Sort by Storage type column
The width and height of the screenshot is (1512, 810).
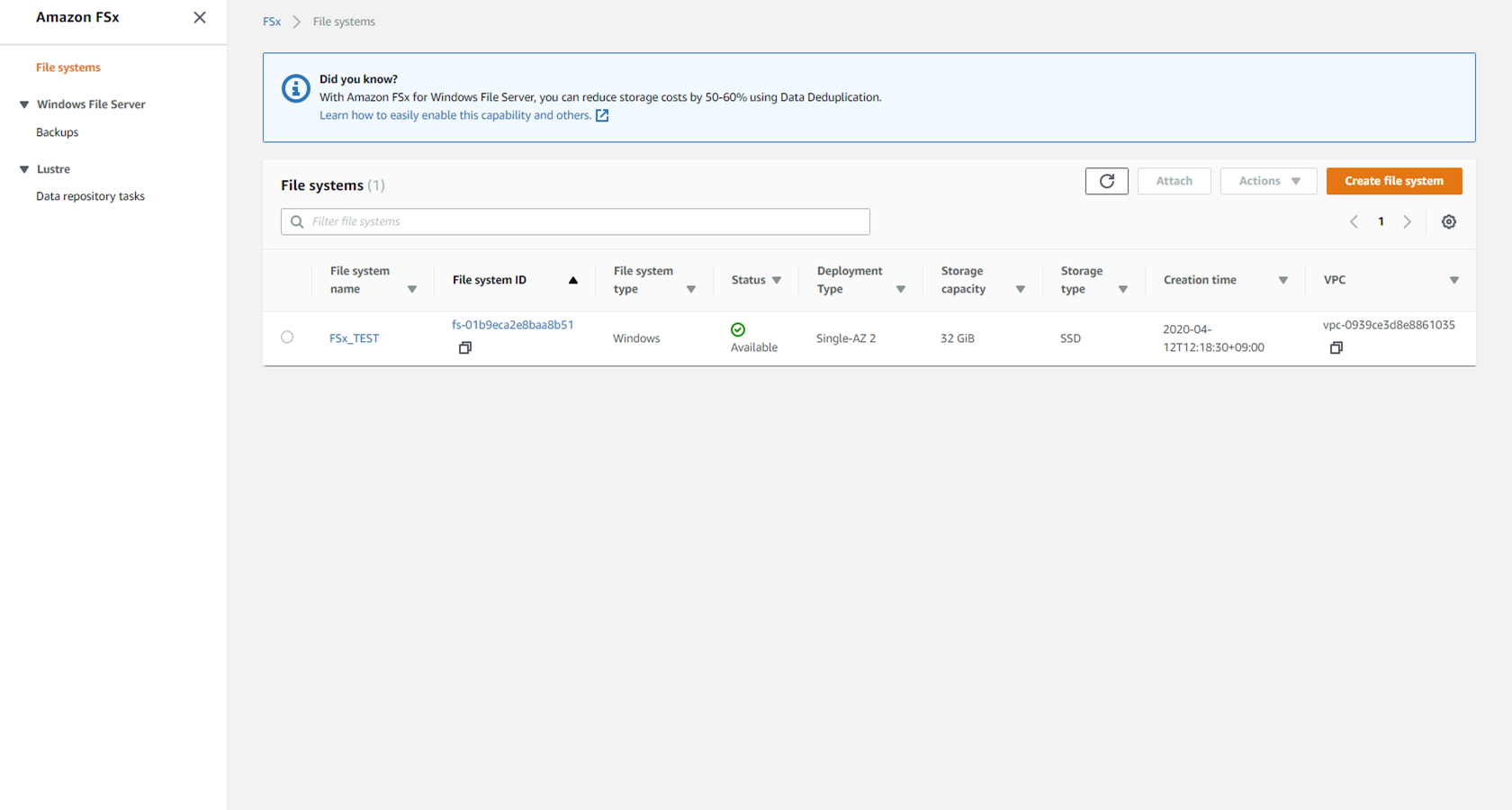pyautogui.click(x=1123, y=290)
